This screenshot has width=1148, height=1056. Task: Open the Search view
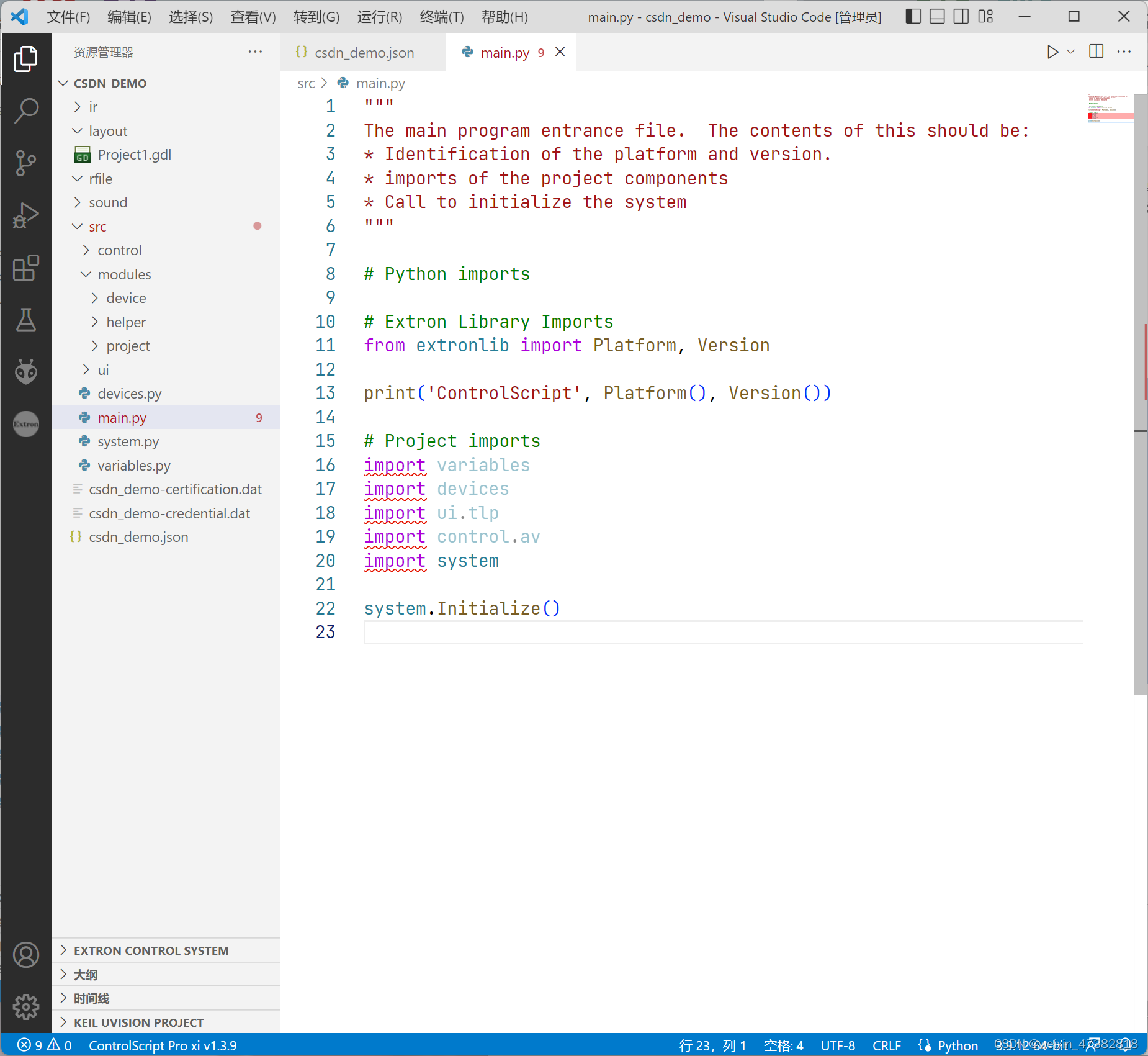[26, 111]
